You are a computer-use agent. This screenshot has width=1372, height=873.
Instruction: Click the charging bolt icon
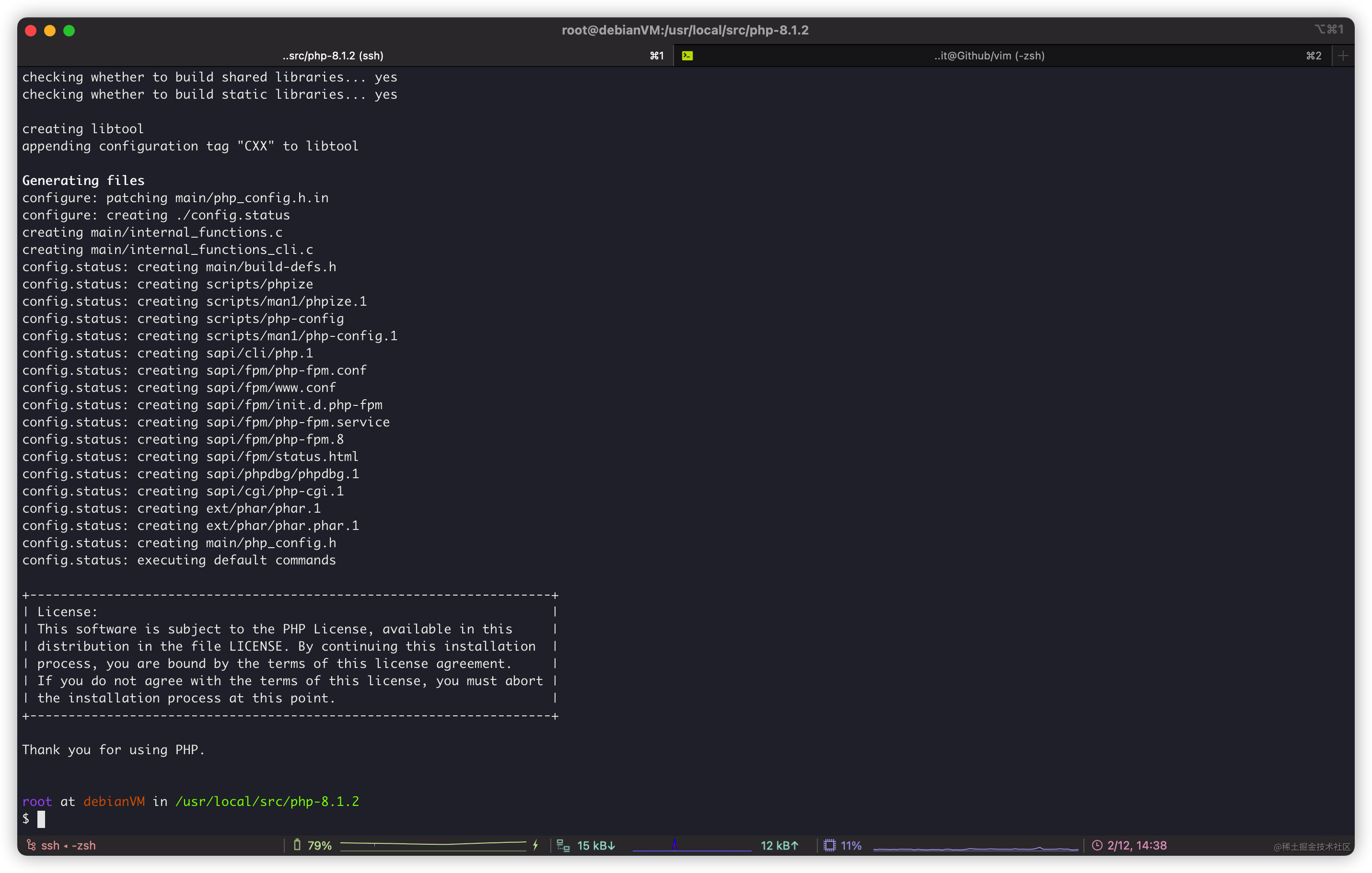(x=535, y=845)
